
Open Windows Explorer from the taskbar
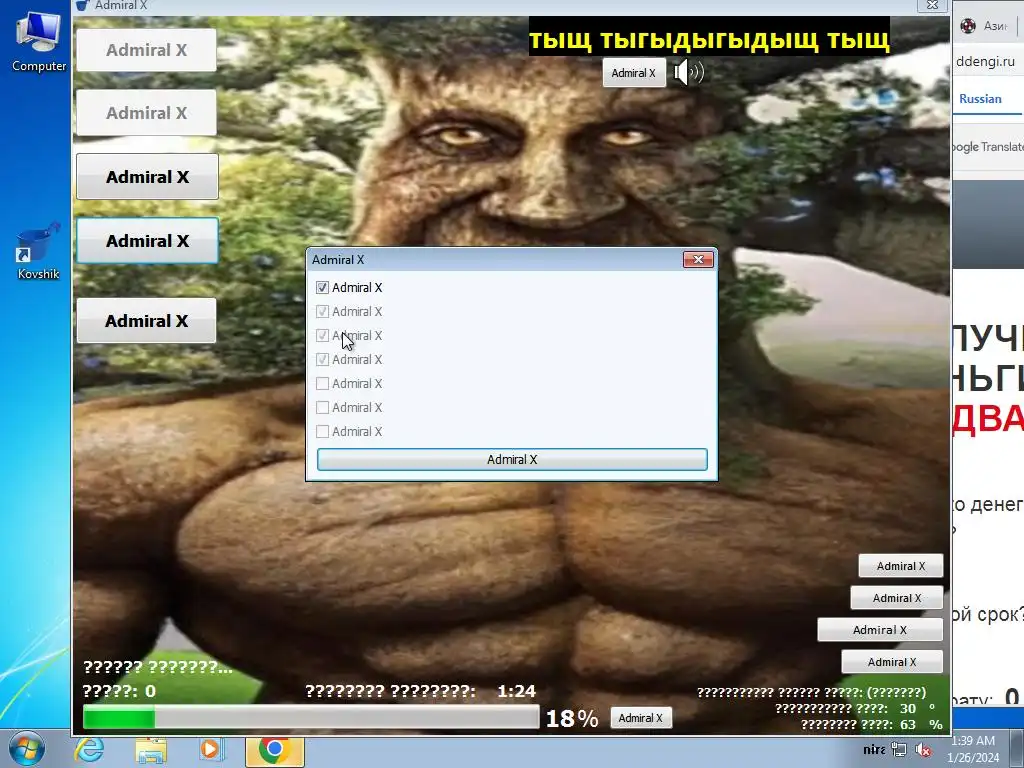(150, 750)
